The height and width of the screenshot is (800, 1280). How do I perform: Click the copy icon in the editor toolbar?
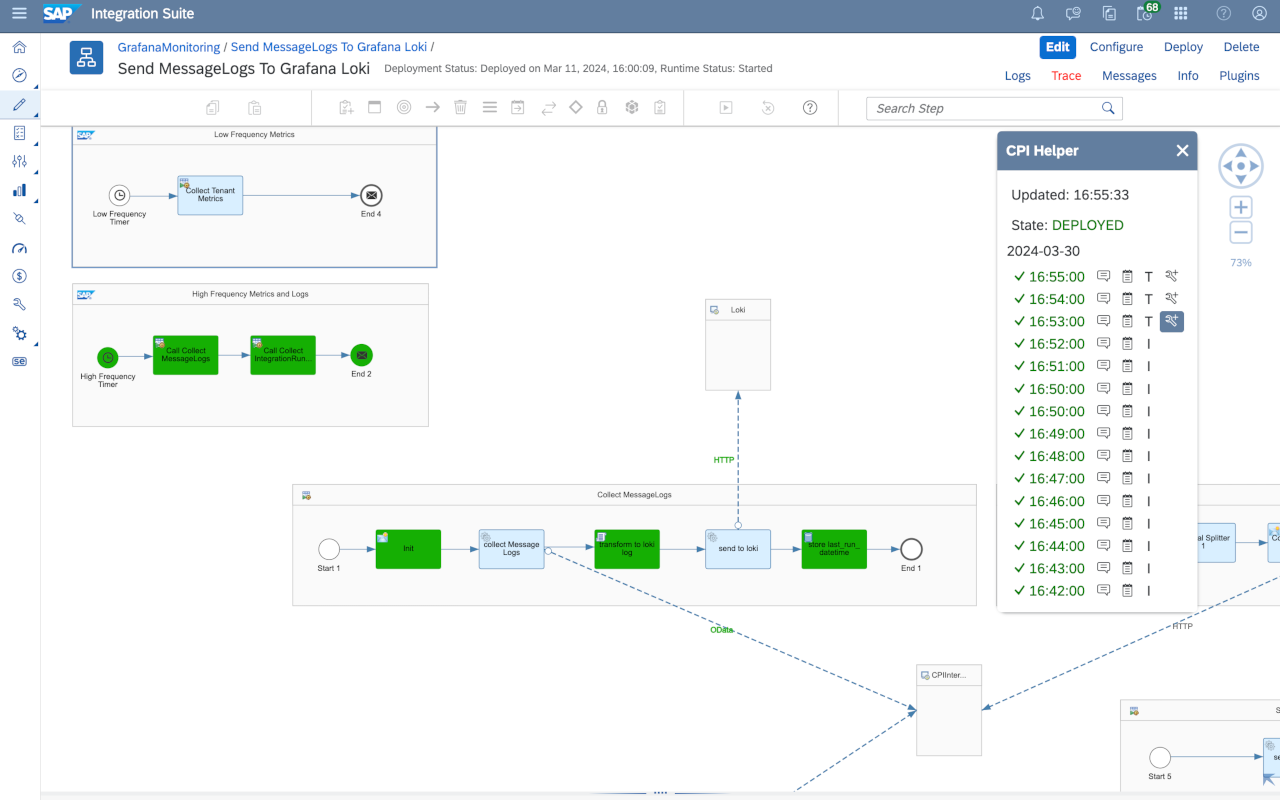[x=211, y=107]
